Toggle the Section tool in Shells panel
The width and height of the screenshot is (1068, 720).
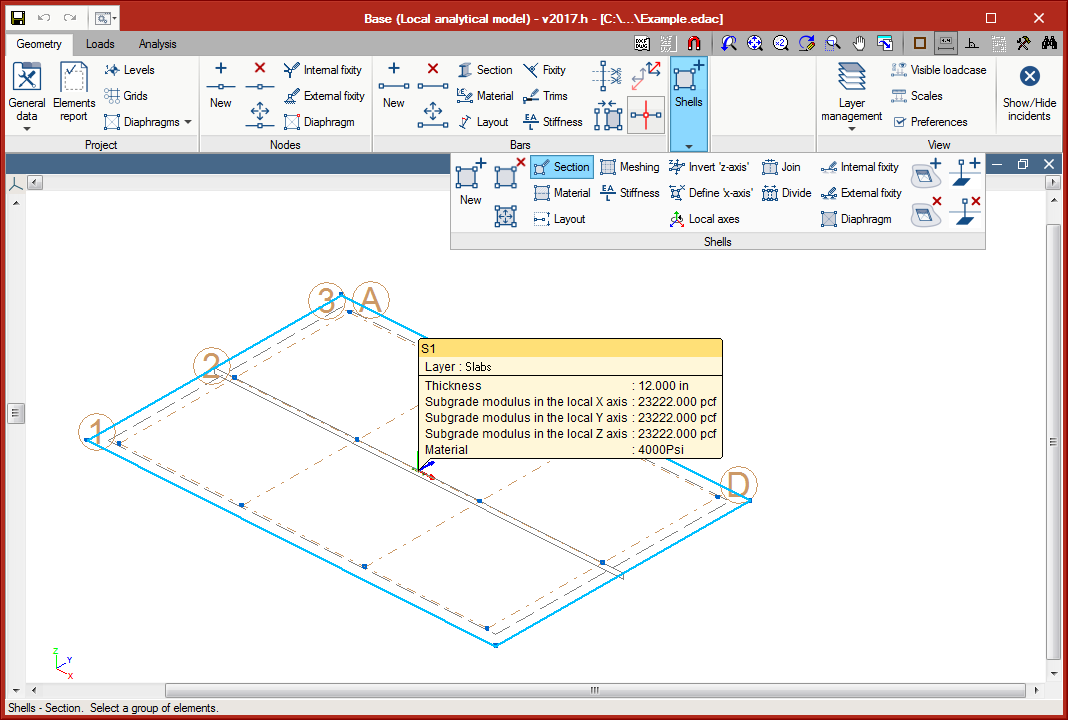coord(561,167)
